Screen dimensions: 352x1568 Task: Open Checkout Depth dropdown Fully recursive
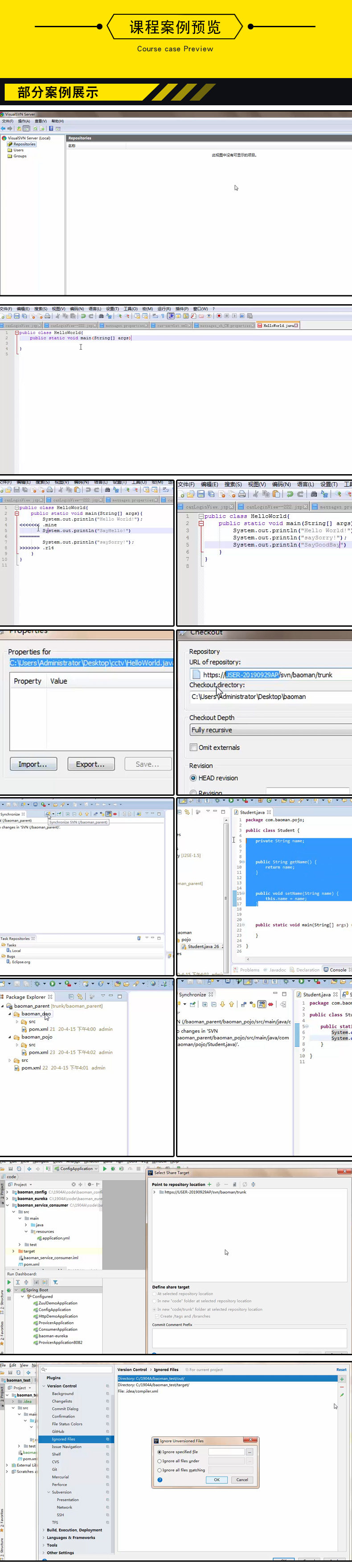(x=270, y=730)
